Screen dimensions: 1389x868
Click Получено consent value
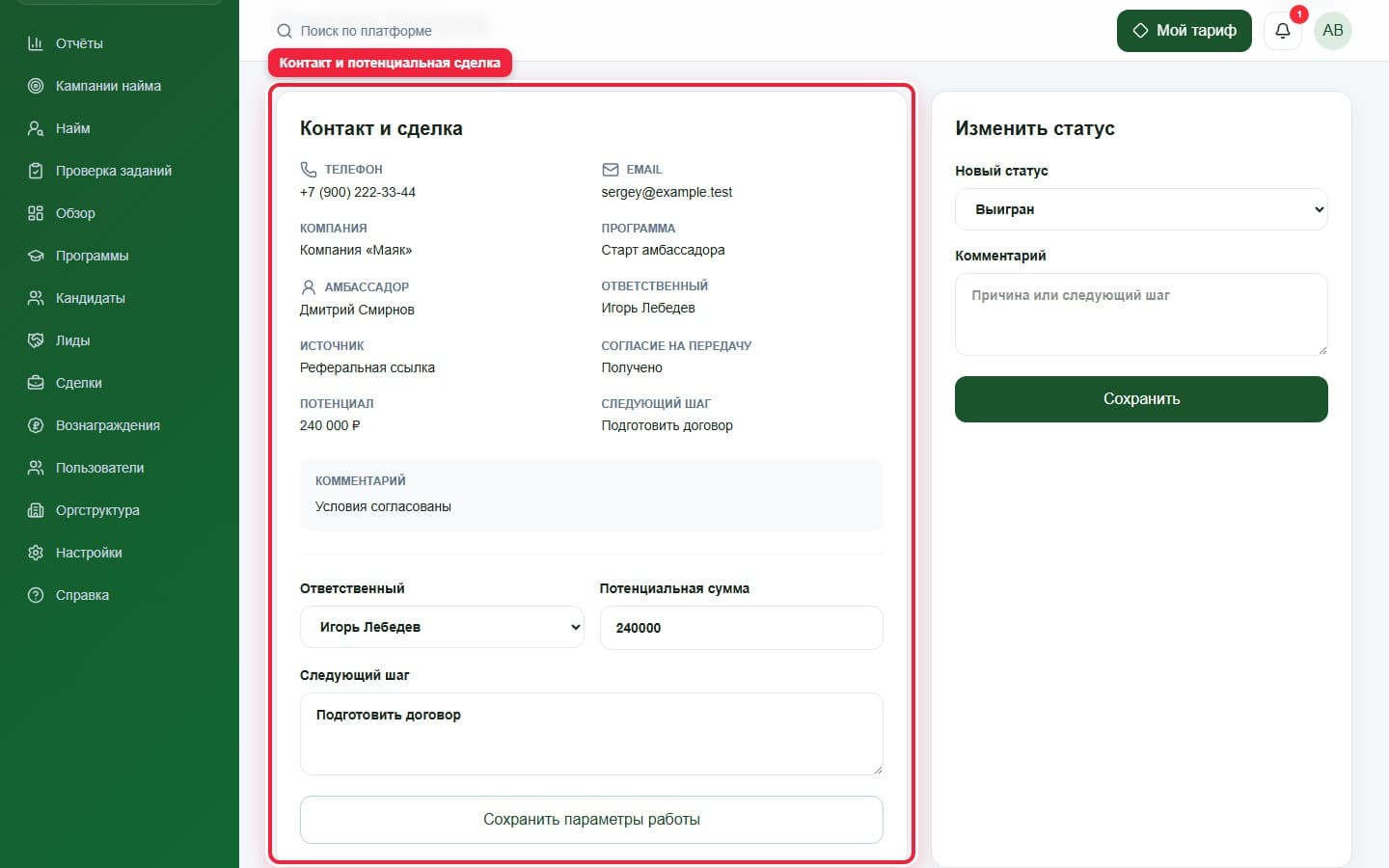pyautogui.click(x=632, y=367)
